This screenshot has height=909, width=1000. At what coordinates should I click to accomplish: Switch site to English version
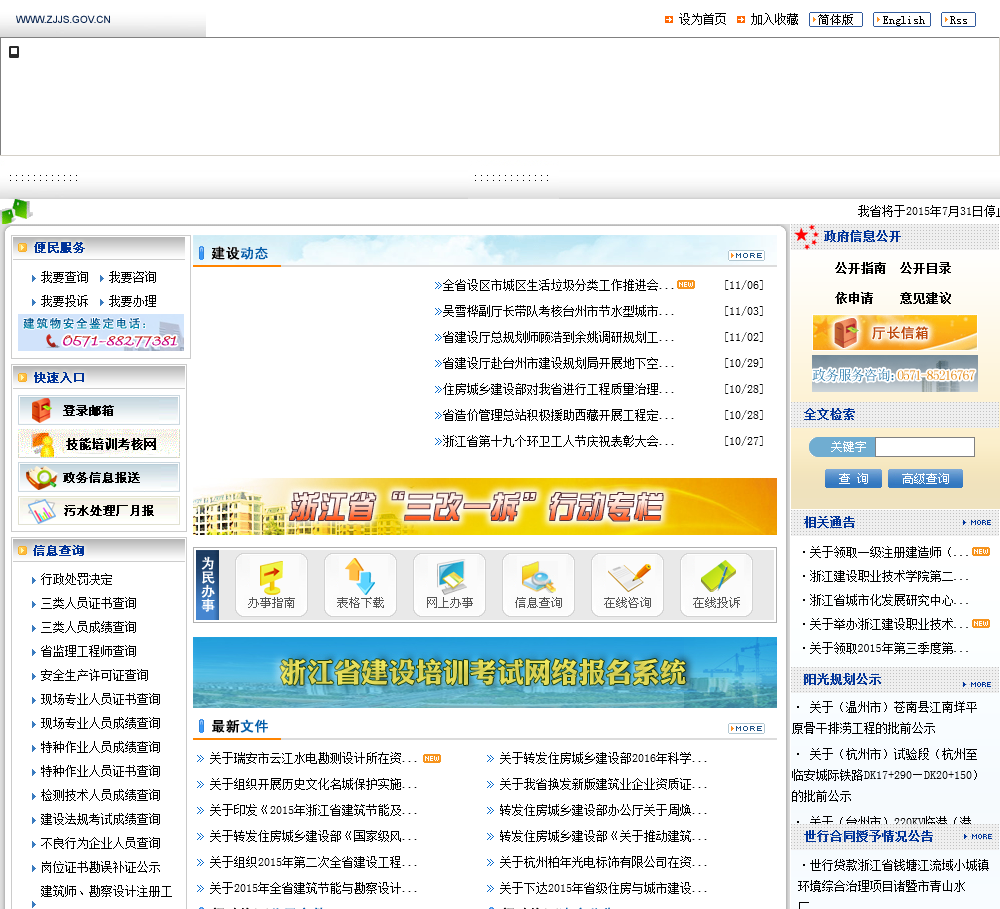[x=902, y=19]
